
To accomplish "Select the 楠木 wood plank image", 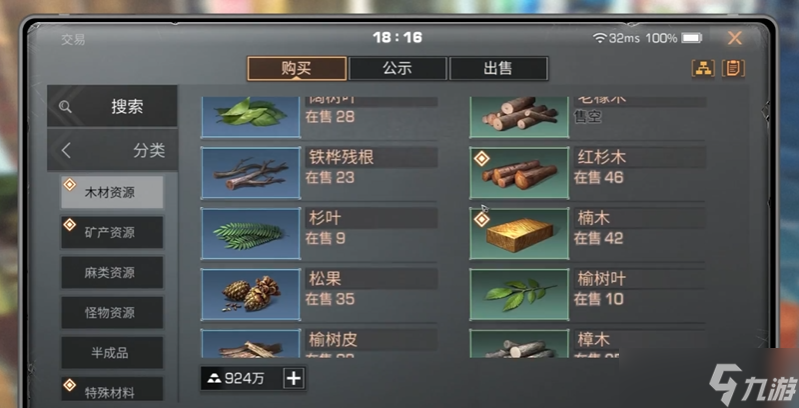I will coord(519,234).
